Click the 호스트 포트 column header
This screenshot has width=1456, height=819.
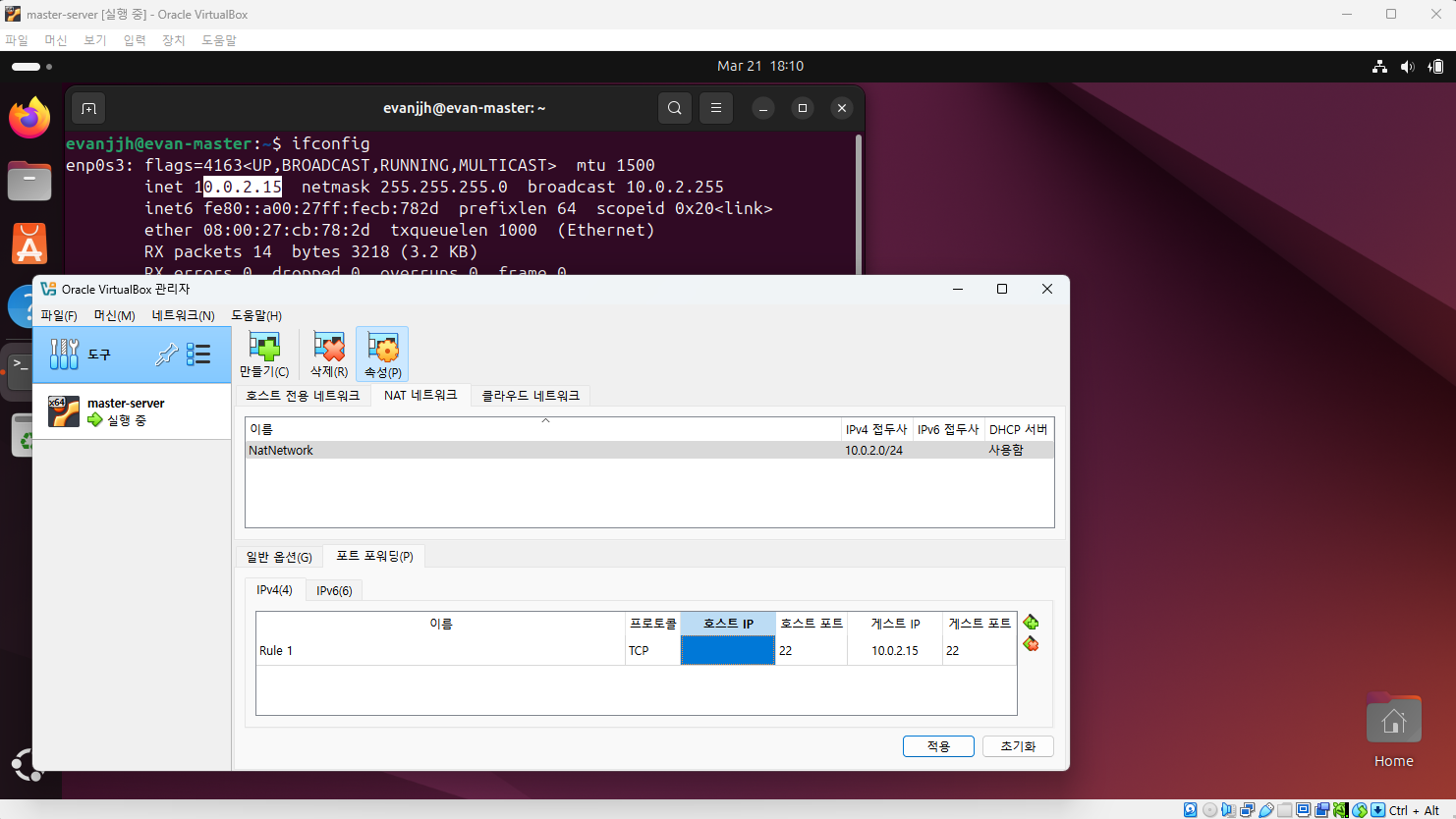click(x=812, y=624)
